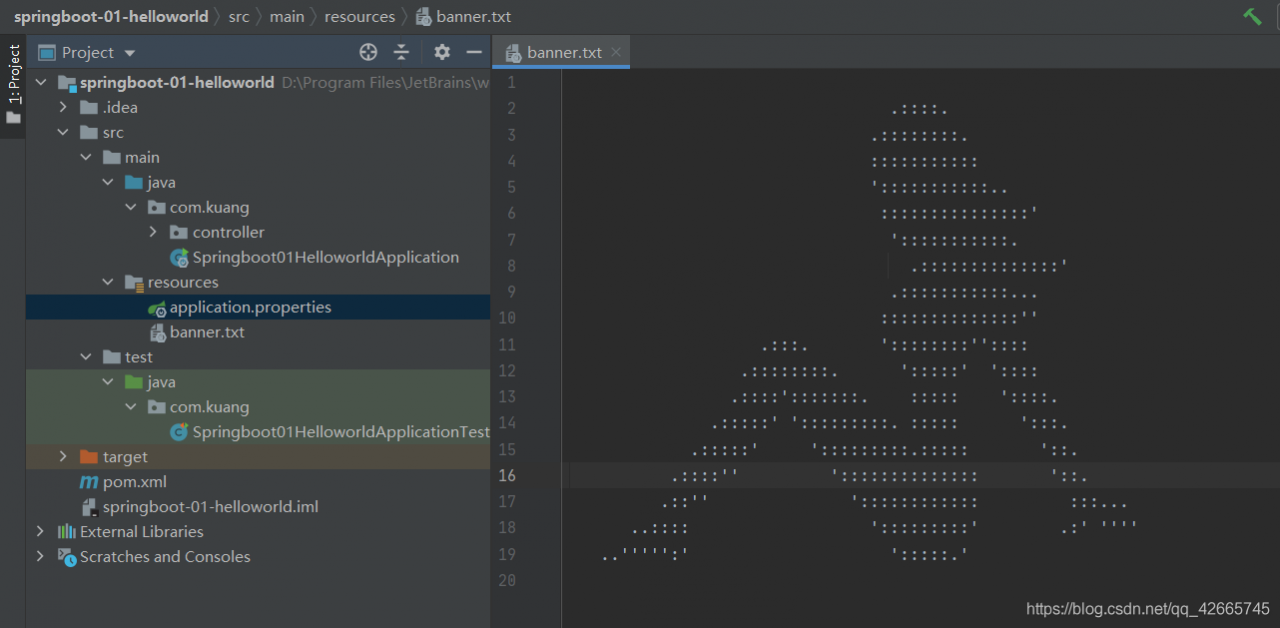The image size is (1280, 628).
Task: Click the resources breadcrumb in navigation bar
Action: point(359,16)
